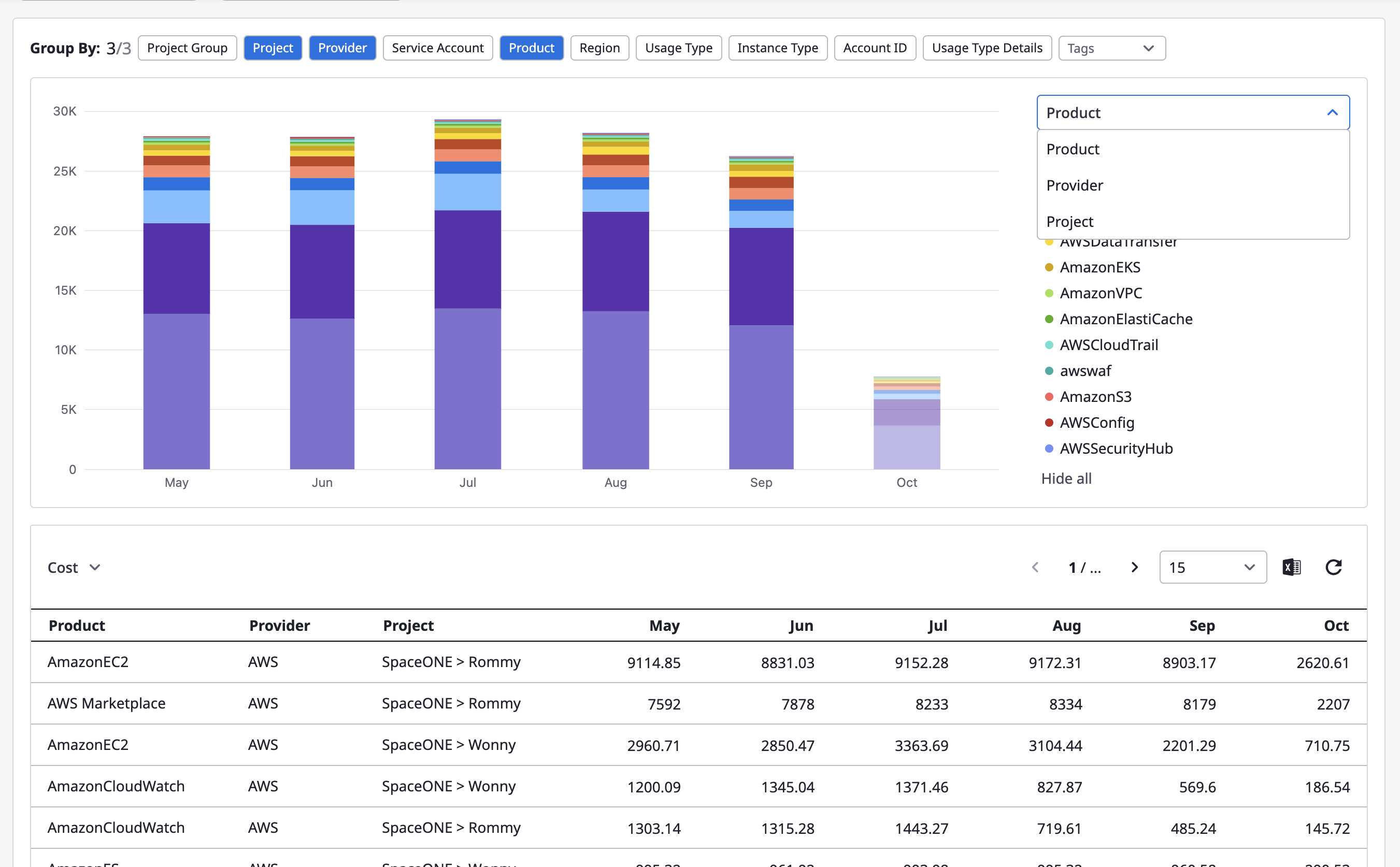Click the Jul stacked bar
Screen dimensions: 1400x867
click(468, 294)
